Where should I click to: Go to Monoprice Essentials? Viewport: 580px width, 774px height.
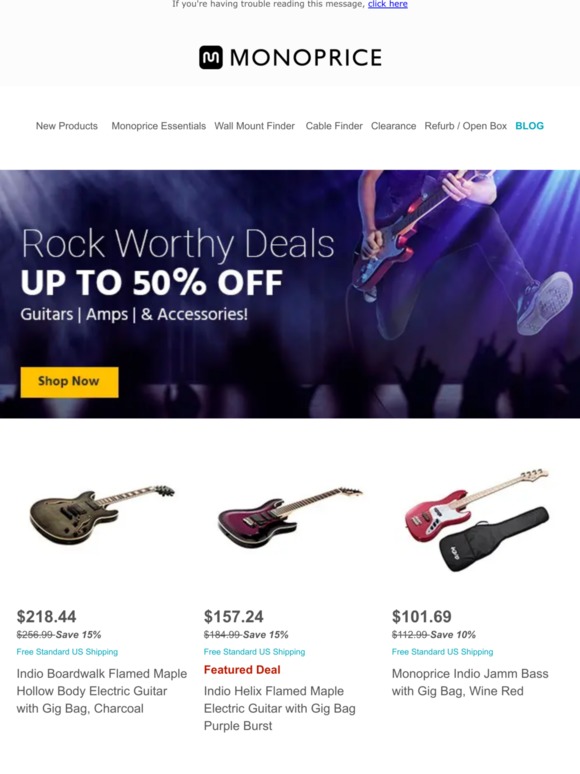158,126
